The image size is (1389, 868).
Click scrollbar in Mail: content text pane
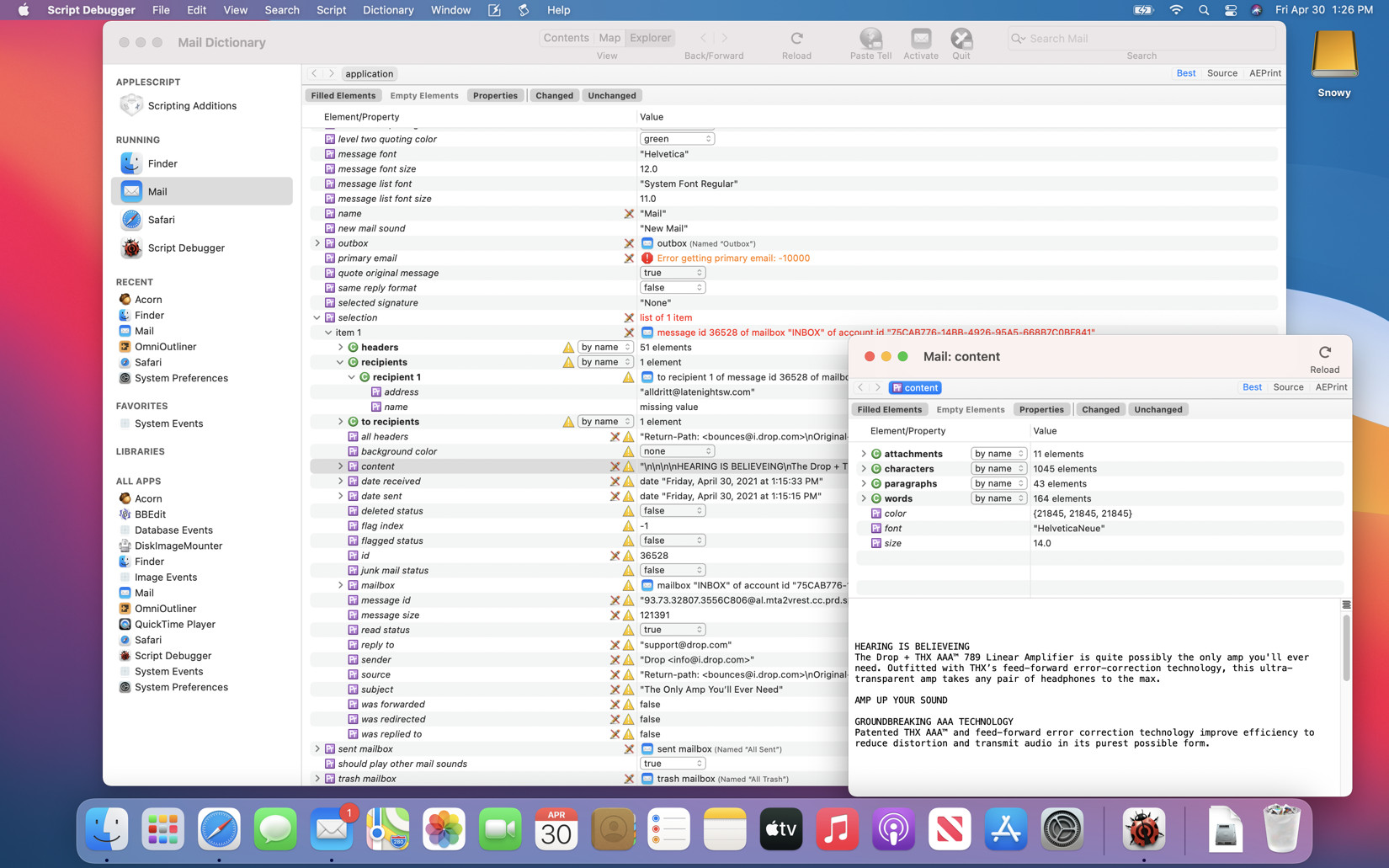click(x=1346, y=648)
